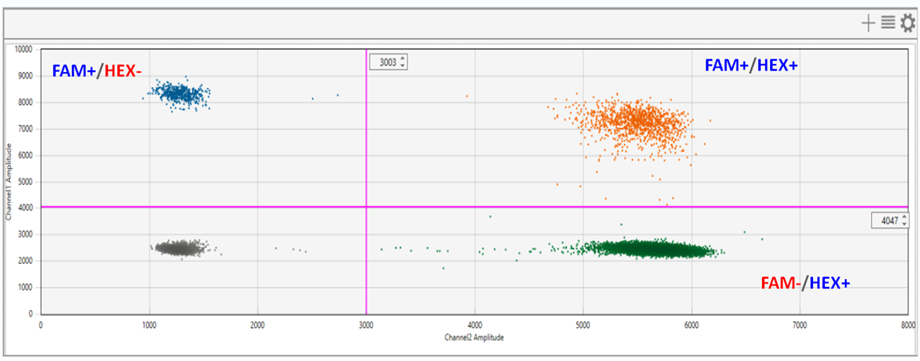This screenshot has height=361, width=920.
Task: Open the list menu icon with horizontal lines
Action: coord(888,23)
